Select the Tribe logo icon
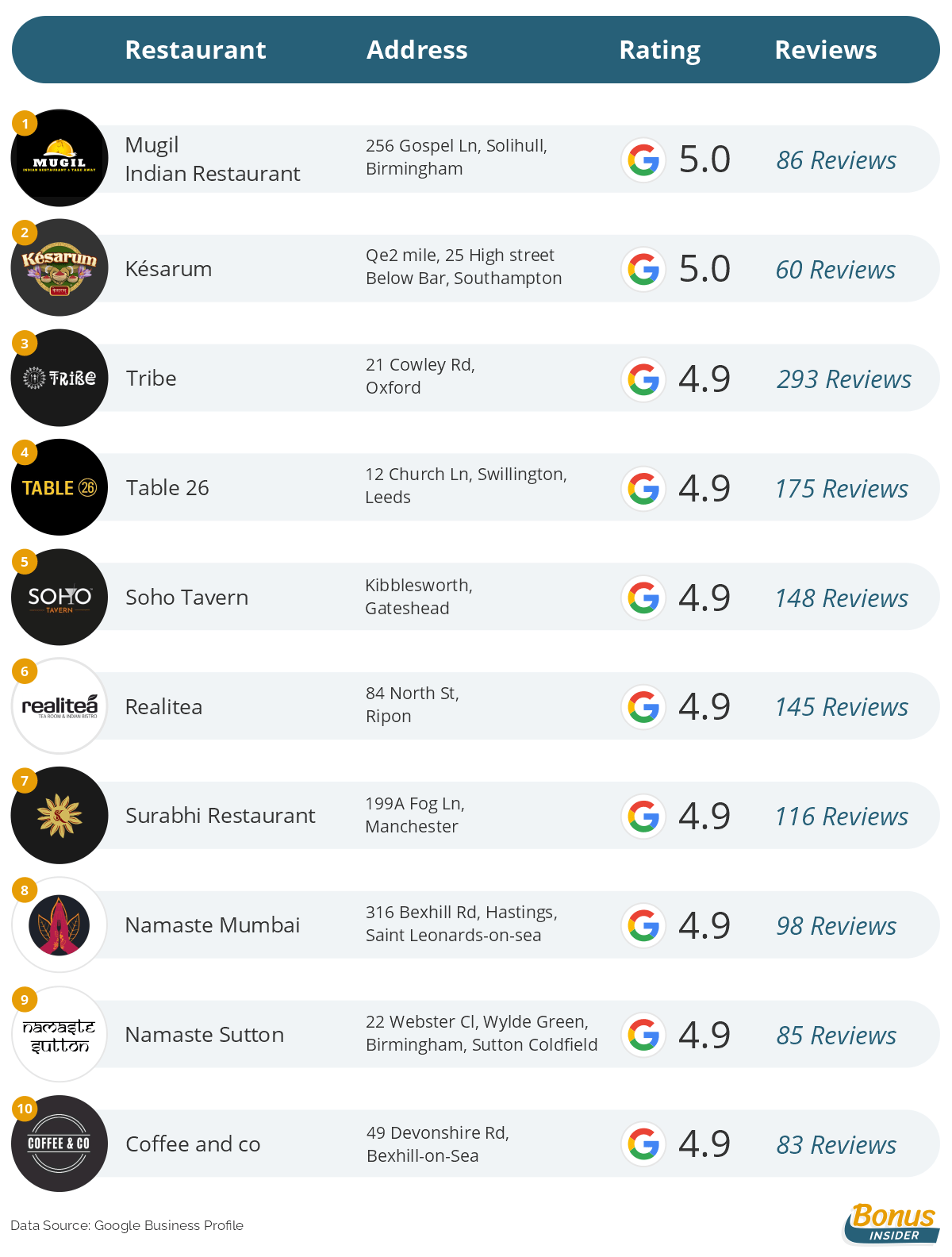The height and width of the screenshot is (1257, 952). [x=59, y=378]
